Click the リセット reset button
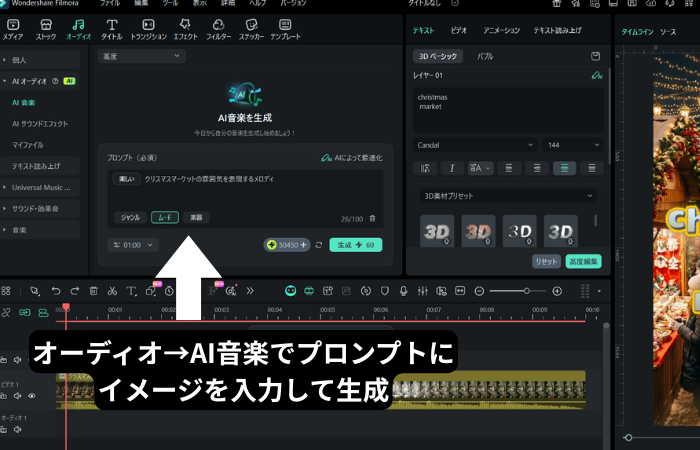The height and width of the screenshot is (450, 700). [546, 262]
